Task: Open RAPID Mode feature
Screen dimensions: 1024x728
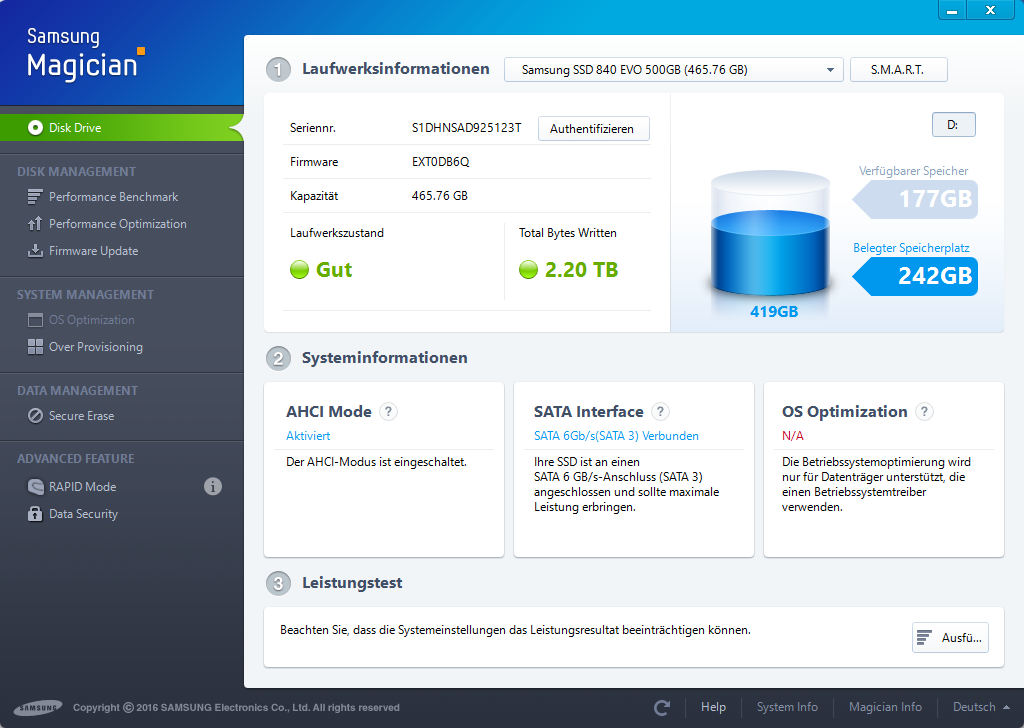Action: (x=82, y=486)
